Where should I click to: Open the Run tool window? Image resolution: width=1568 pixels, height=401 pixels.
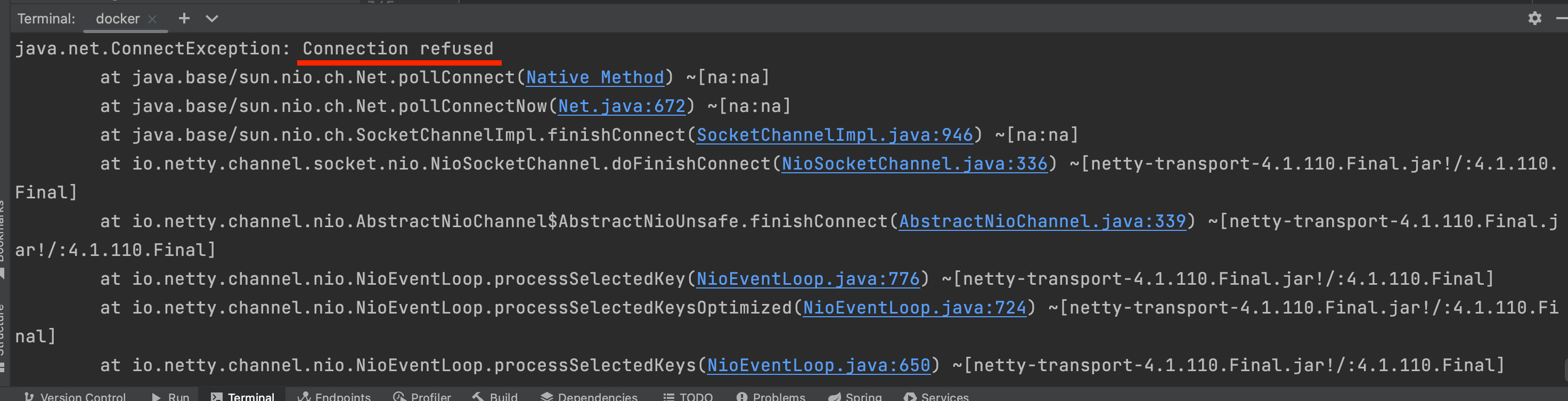click(x=171, y=396)
